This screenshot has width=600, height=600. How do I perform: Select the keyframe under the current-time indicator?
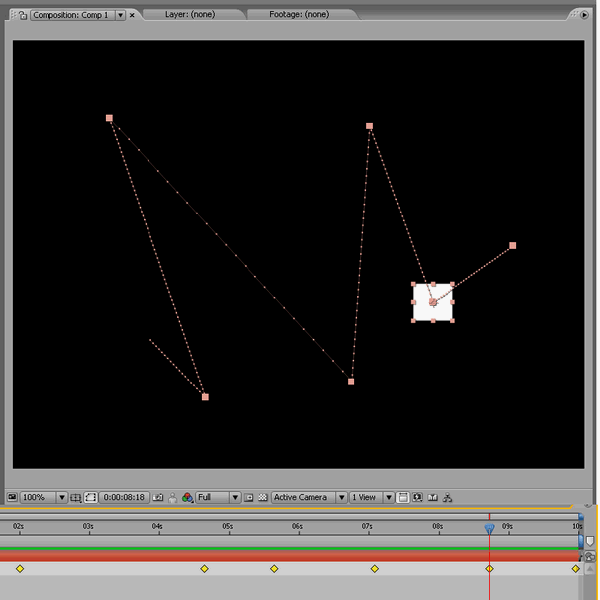pos(489,569)
